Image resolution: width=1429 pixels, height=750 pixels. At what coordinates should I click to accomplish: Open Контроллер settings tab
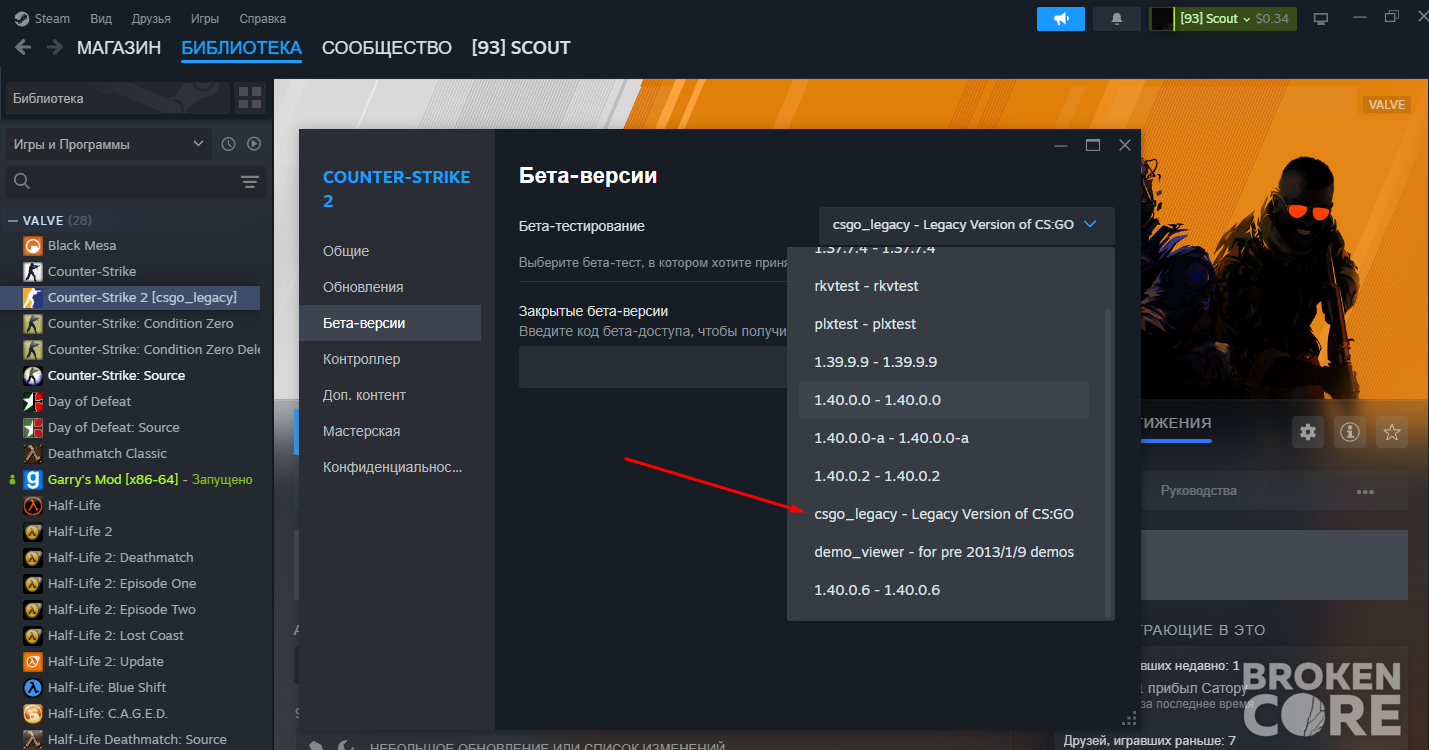click(390, 359)
